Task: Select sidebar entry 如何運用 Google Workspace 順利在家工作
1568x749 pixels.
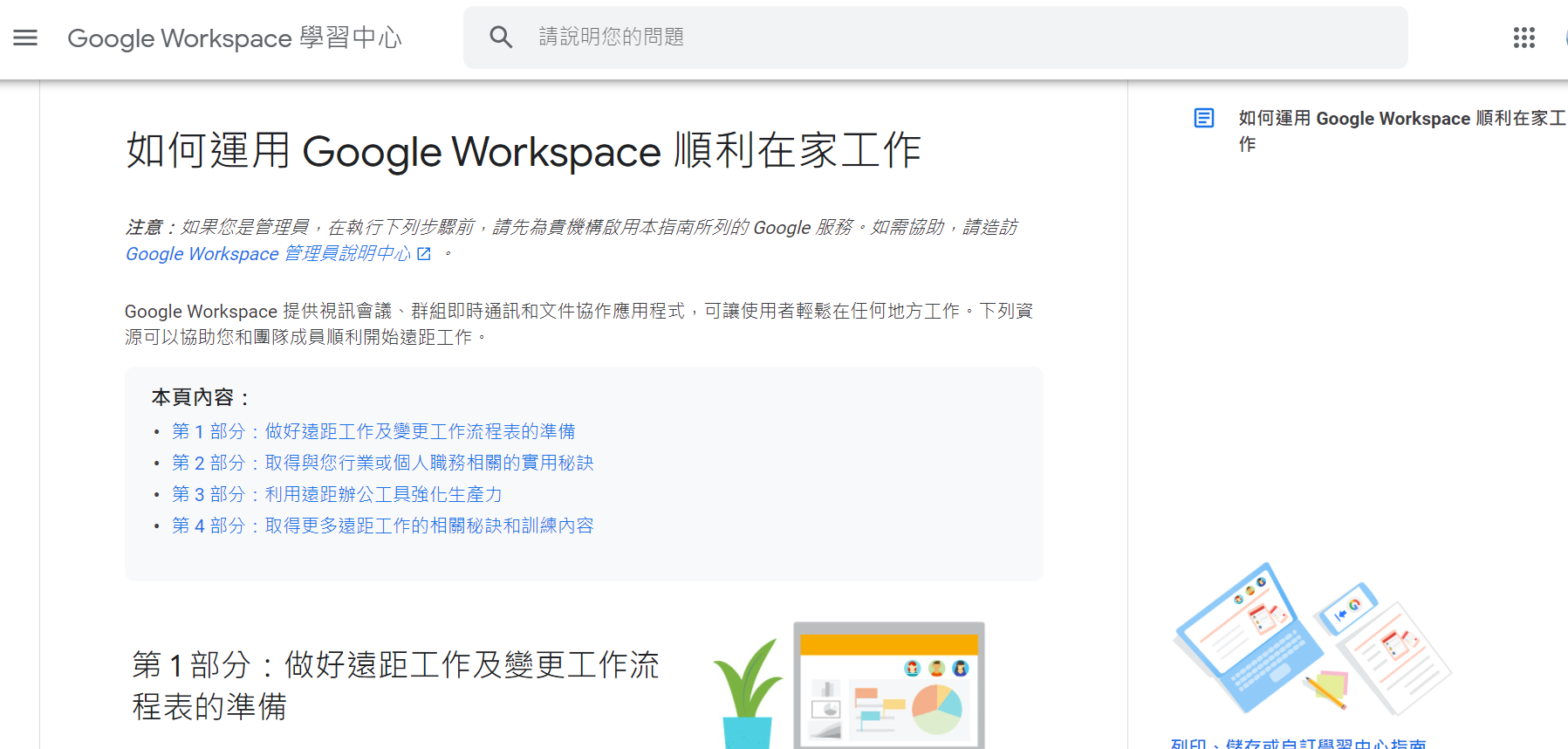Action: [1401, 131]
